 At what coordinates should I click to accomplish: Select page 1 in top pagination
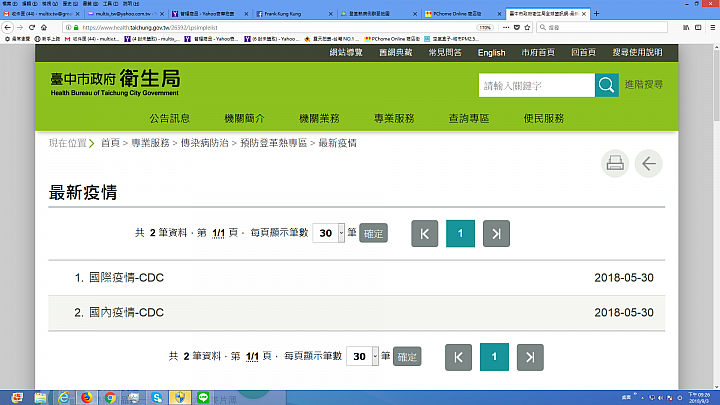pos(461,233)
